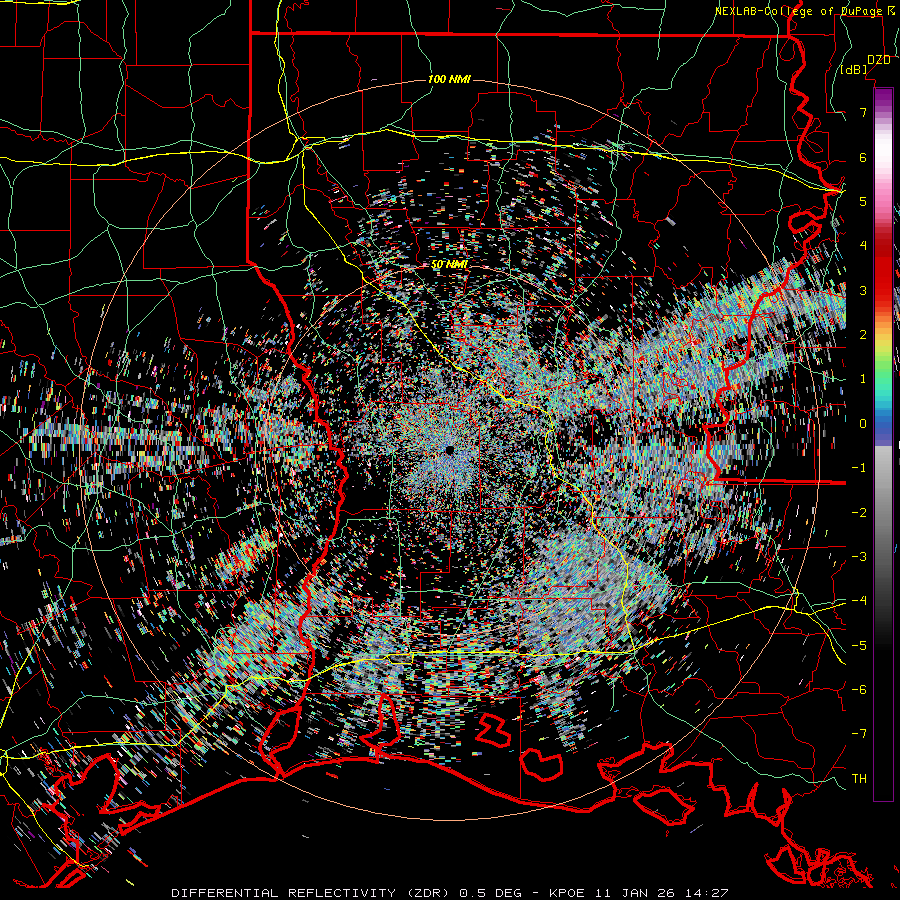Image resolution: width=900 pixels, height=900 pixels.
Task: Pick the "-6" scale tick label
Action: (x=859, y=690)
